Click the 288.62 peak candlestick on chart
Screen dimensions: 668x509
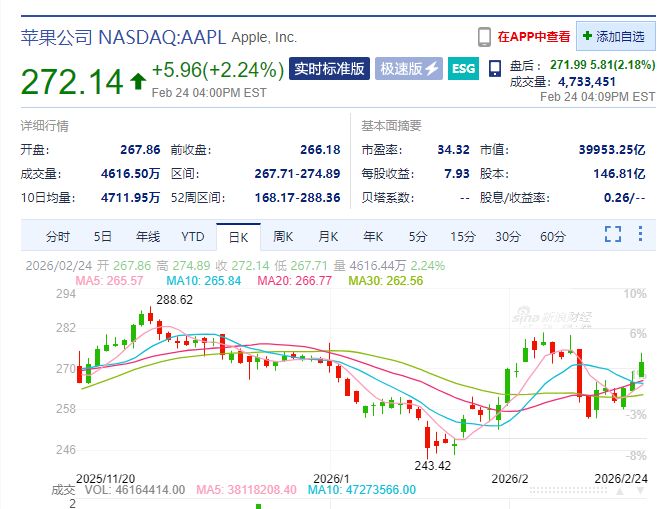tap(151, 316)
